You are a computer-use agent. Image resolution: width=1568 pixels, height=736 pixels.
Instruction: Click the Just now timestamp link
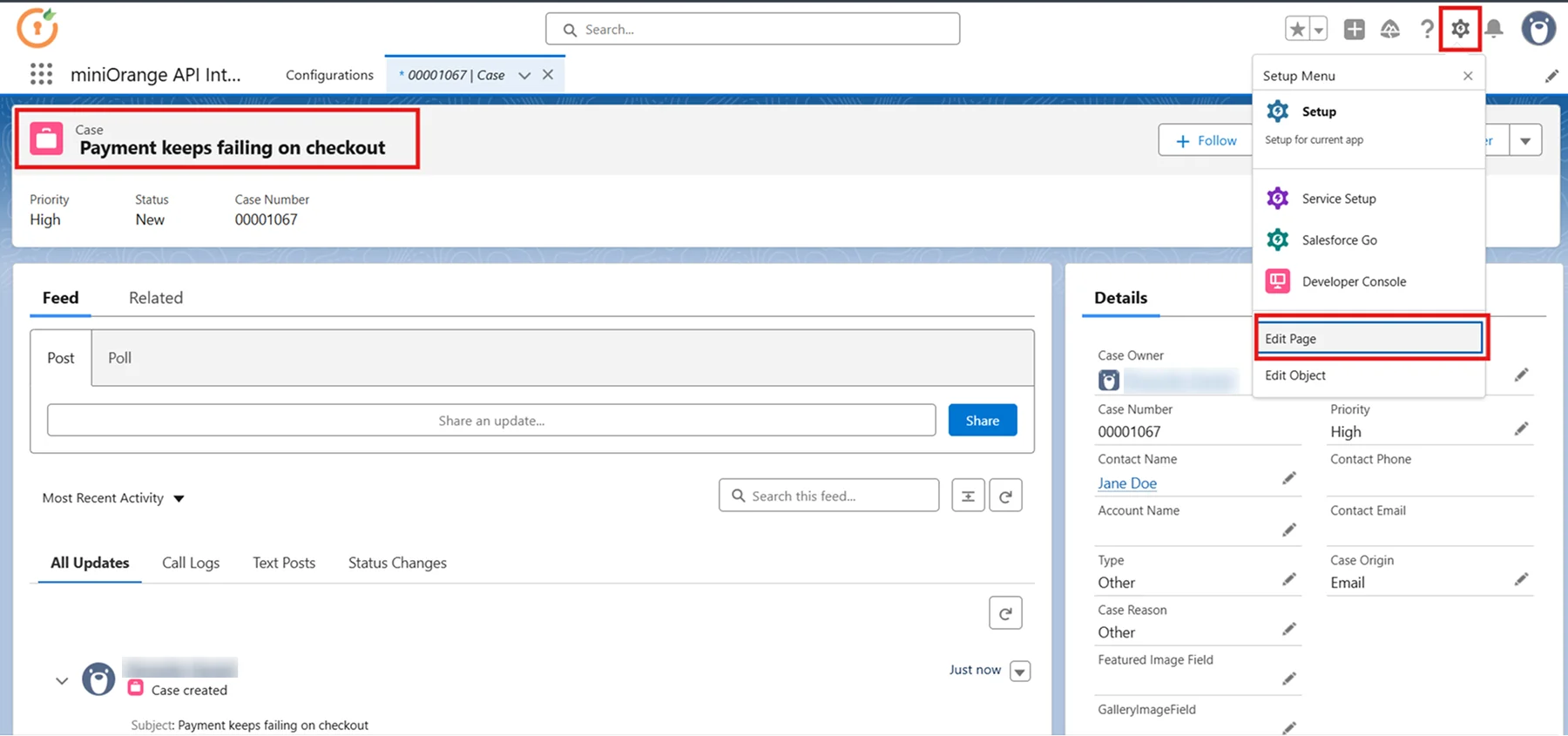tap(975, 670)
